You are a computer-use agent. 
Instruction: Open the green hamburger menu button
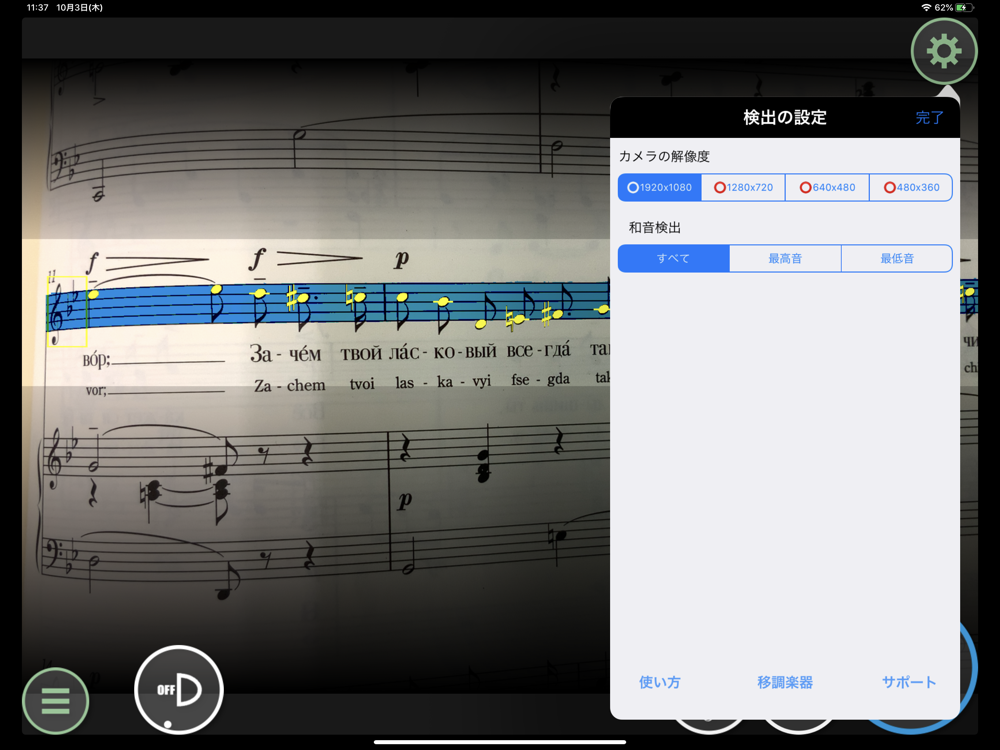[x=55, y=701]
